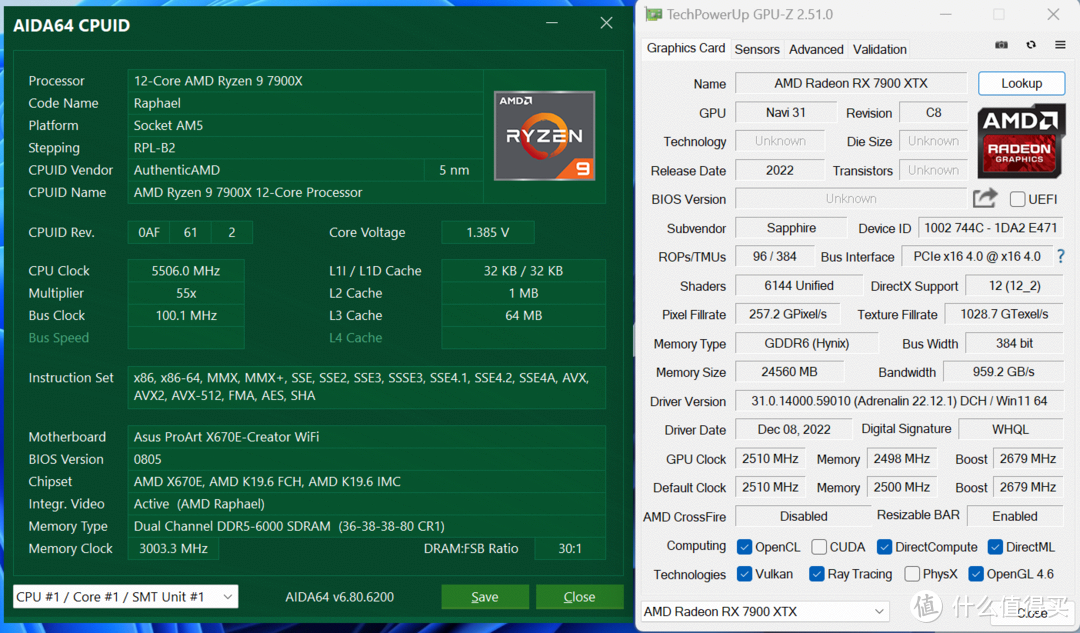Minimize the GPU-Z window

pyautogui.click(x=946, y=14)
